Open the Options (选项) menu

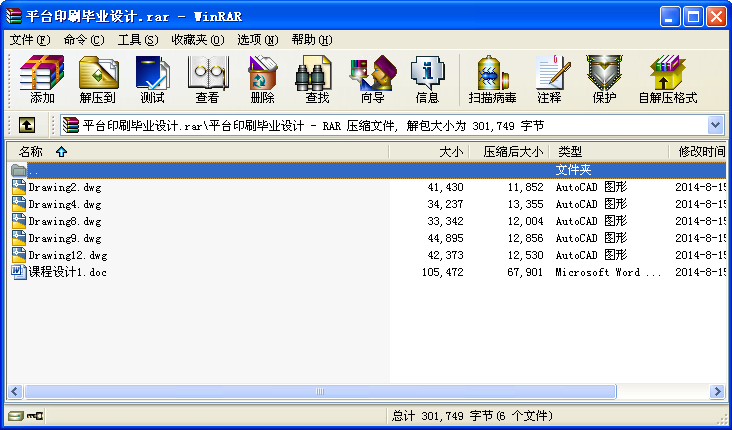[x=258, y=40]
